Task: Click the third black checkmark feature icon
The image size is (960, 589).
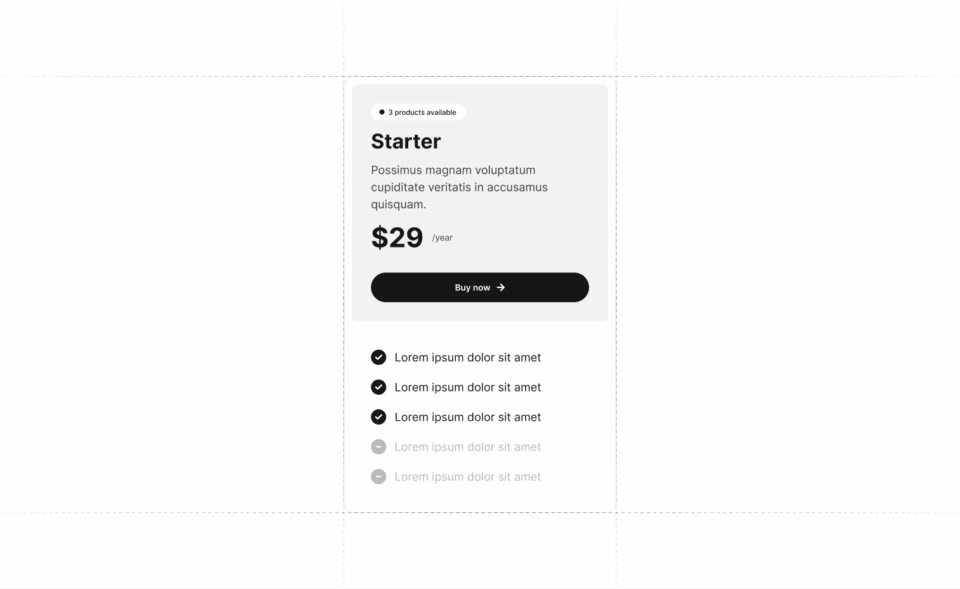Action: coord(378,417)
